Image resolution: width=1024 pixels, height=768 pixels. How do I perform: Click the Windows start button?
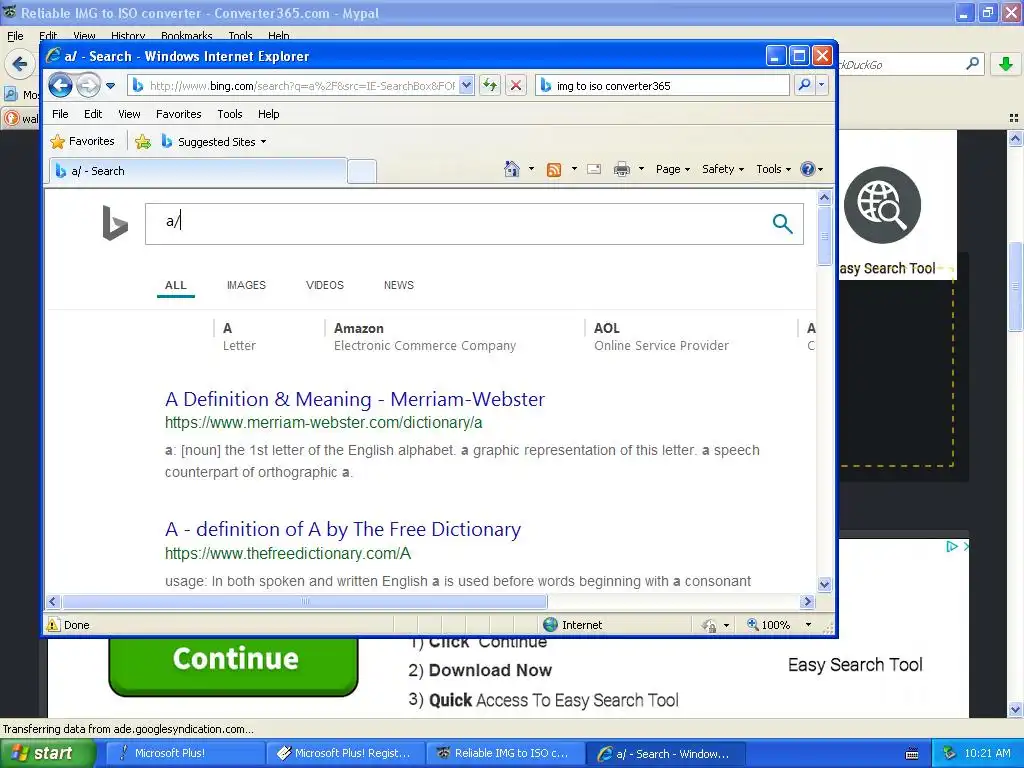(47, 753)
